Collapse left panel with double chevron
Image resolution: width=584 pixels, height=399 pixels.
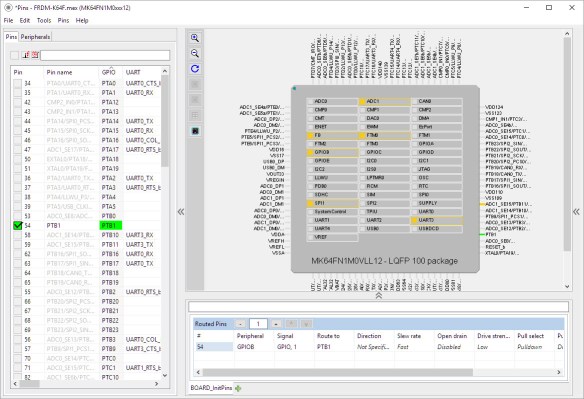pos(181,212)
